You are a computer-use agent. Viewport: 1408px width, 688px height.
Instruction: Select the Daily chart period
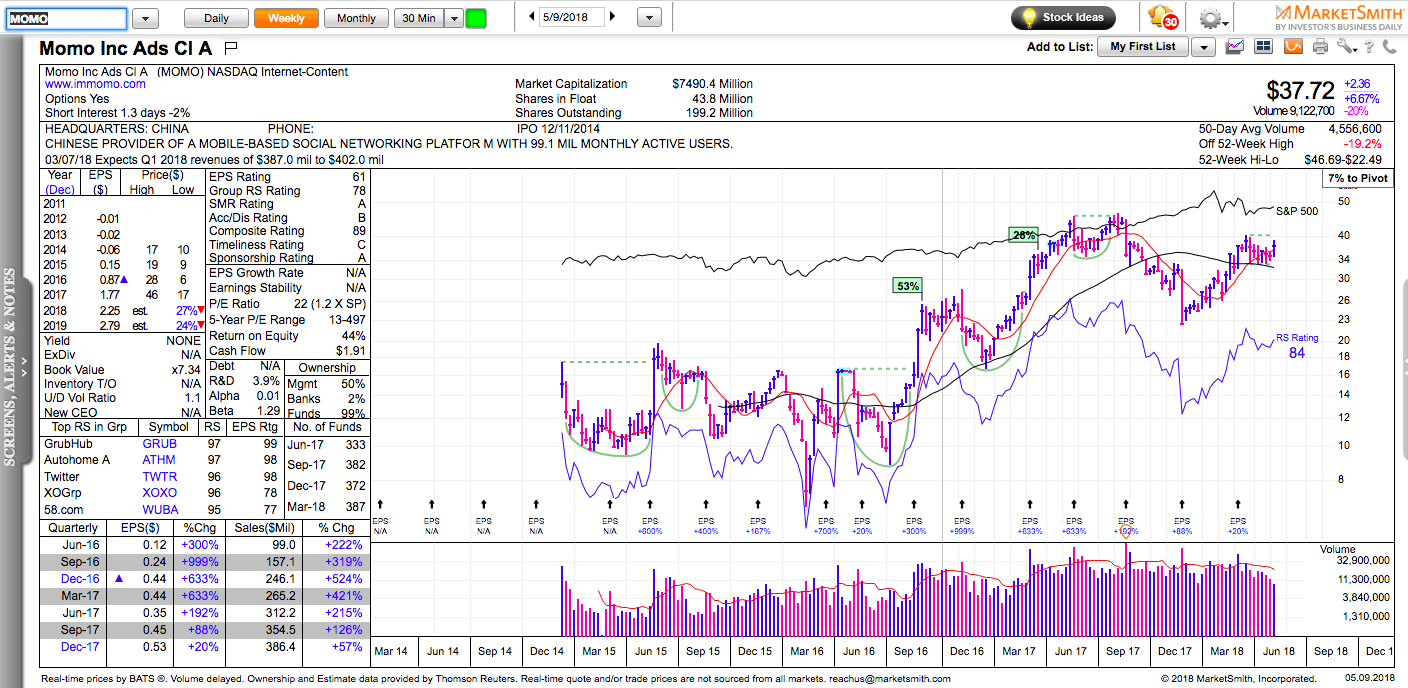point(216,18)
